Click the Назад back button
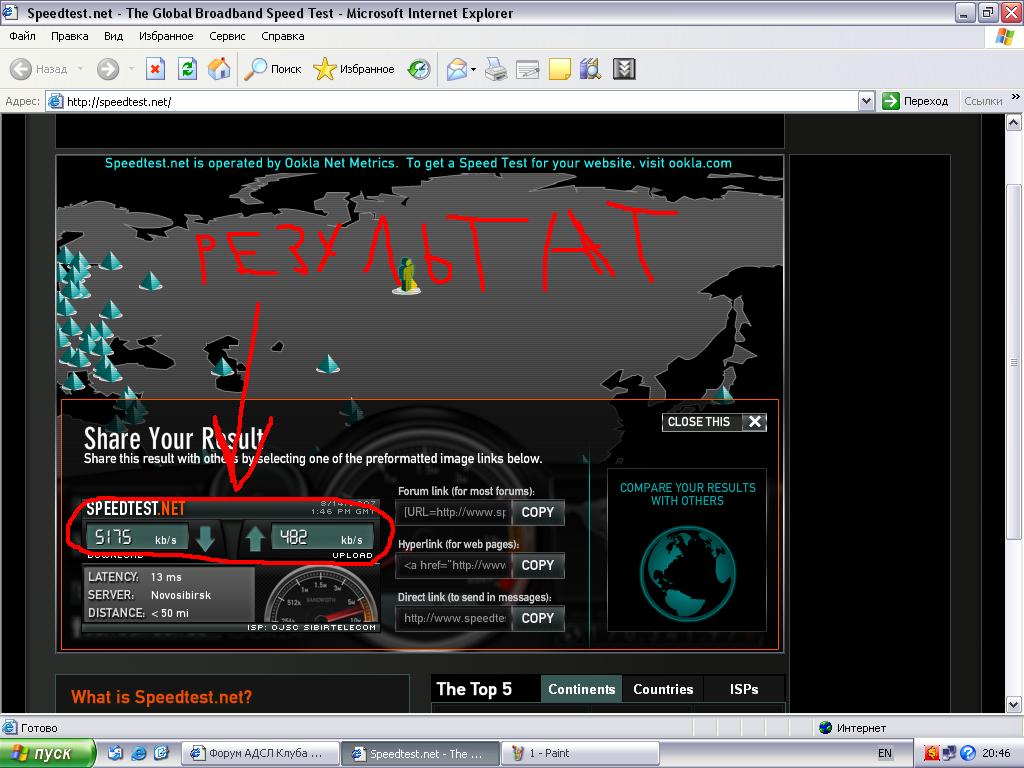Screen dimensions: 1024x768 [39, 69]
